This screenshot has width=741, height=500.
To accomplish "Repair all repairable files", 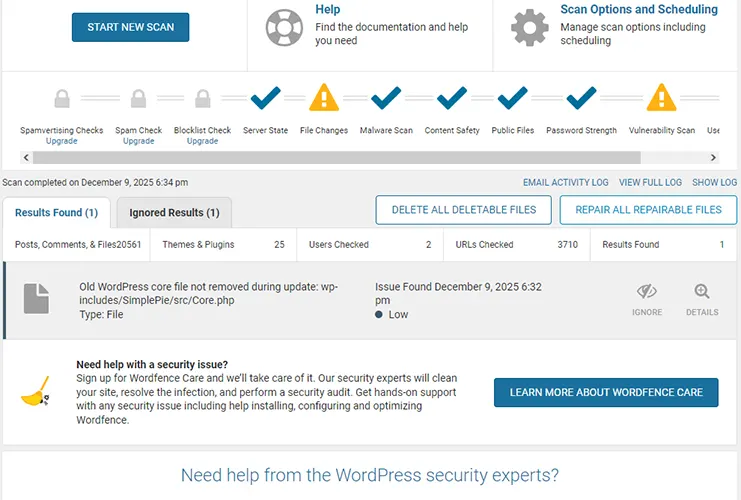I will (648, 210).
